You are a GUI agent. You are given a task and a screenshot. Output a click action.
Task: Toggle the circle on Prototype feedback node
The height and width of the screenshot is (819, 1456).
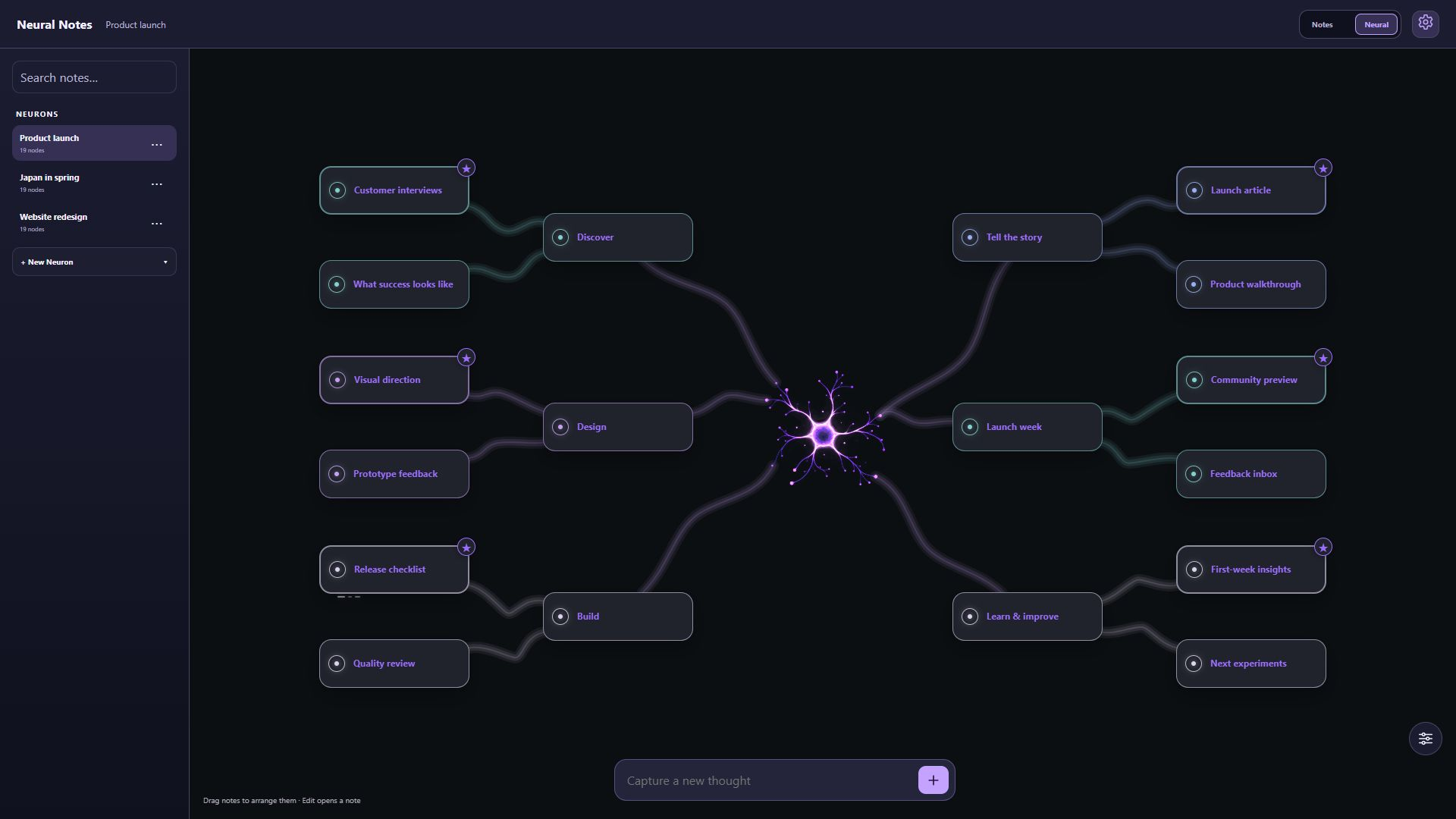[x=337, y=474]
